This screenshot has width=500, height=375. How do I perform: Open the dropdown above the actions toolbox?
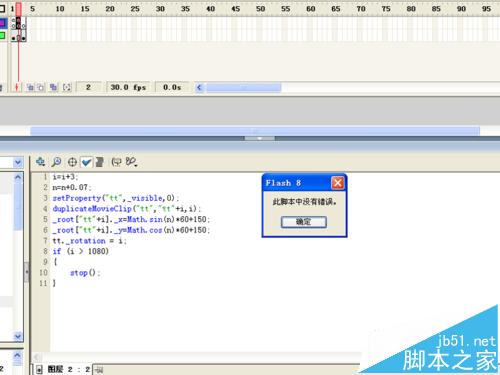(x=18, y=162)
